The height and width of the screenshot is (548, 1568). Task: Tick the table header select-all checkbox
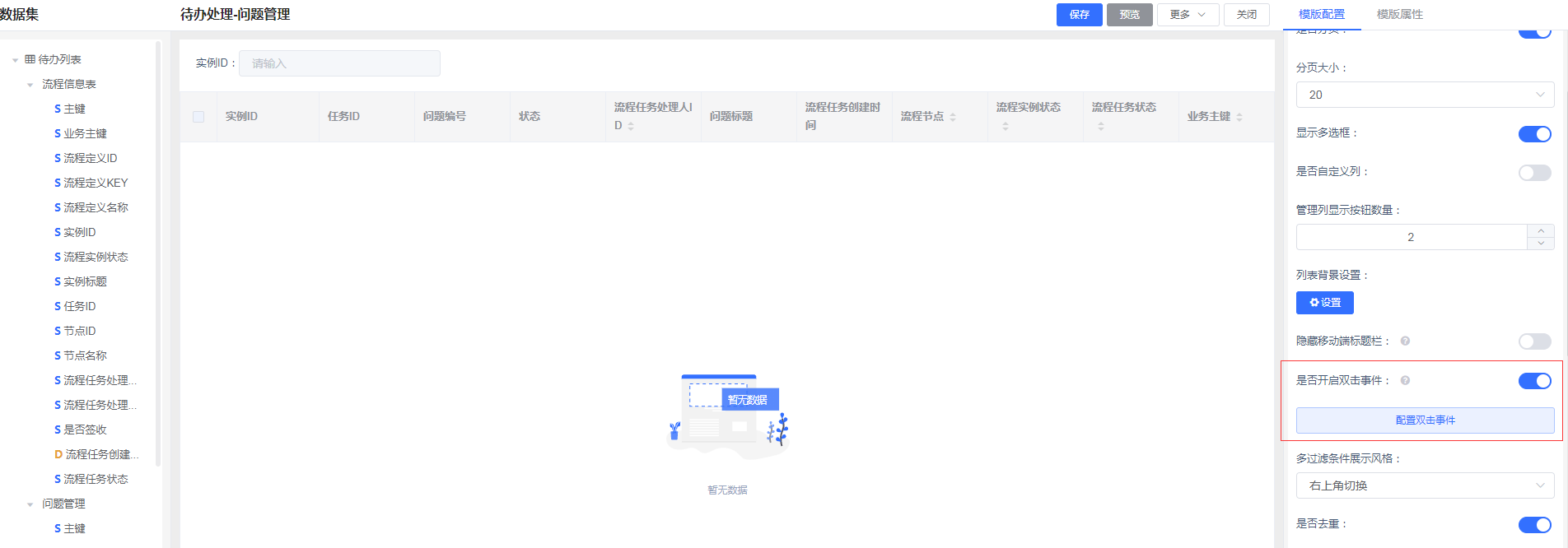click(x=198, y=117)
